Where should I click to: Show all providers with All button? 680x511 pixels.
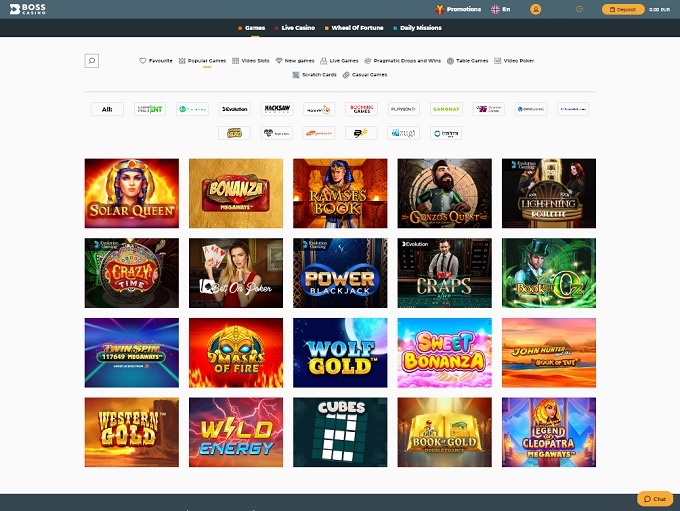[x=107, y=109]
